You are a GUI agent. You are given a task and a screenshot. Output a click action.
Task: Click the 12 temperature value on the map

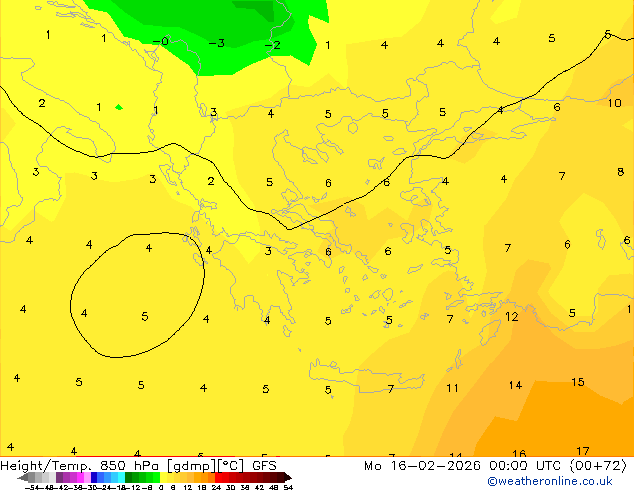[511, 317]
